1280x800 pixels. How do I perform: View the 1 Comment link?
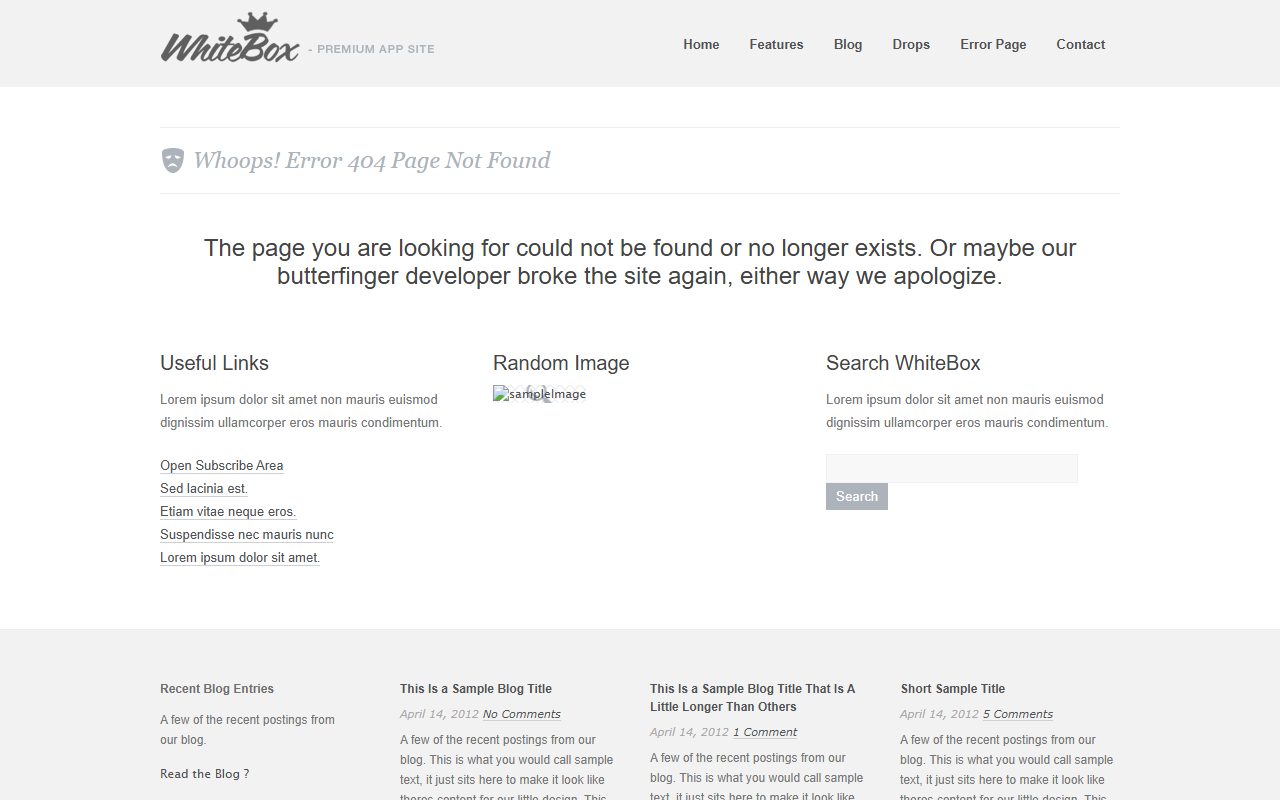point(765,732)
